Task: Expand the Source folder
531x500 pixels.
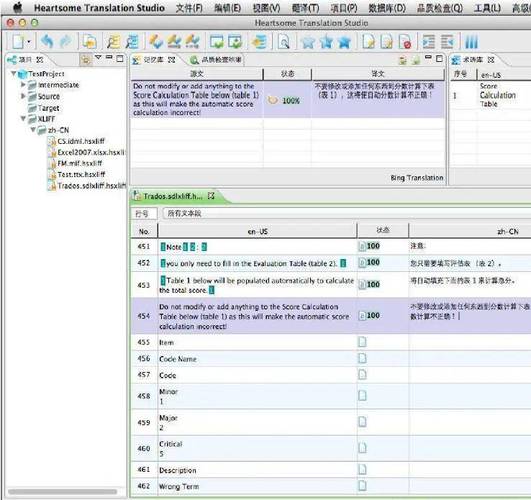Action: (x=23, y=96)
